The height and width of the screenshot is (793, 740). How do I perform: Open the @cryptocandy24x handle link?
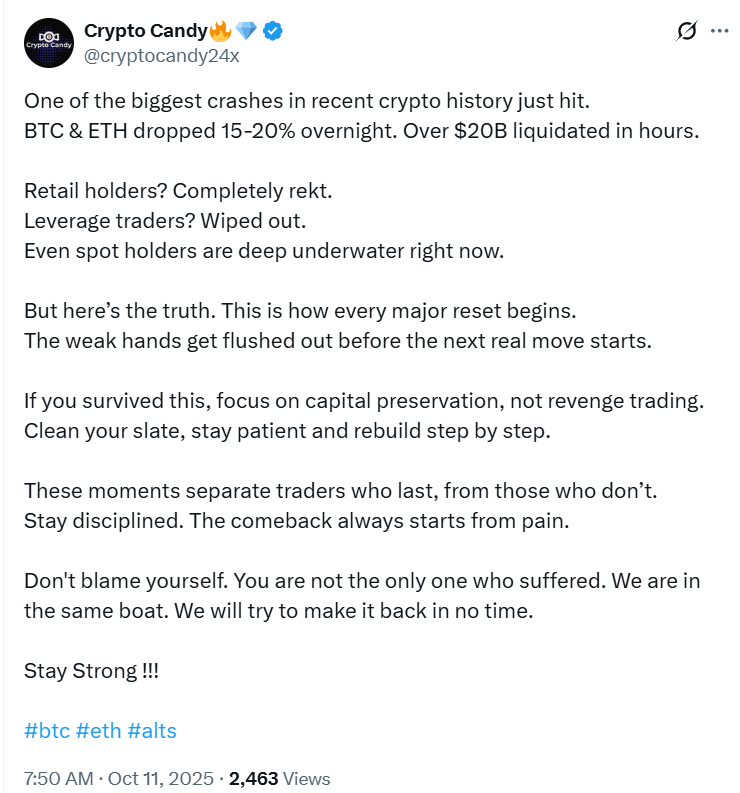click(161, 55)
